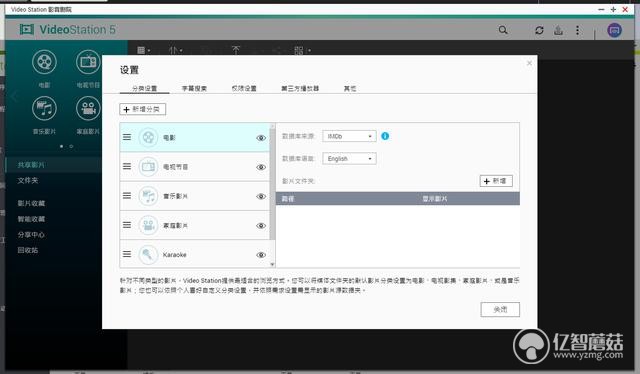Close the settings dialog with X

[x=529, y=63]
